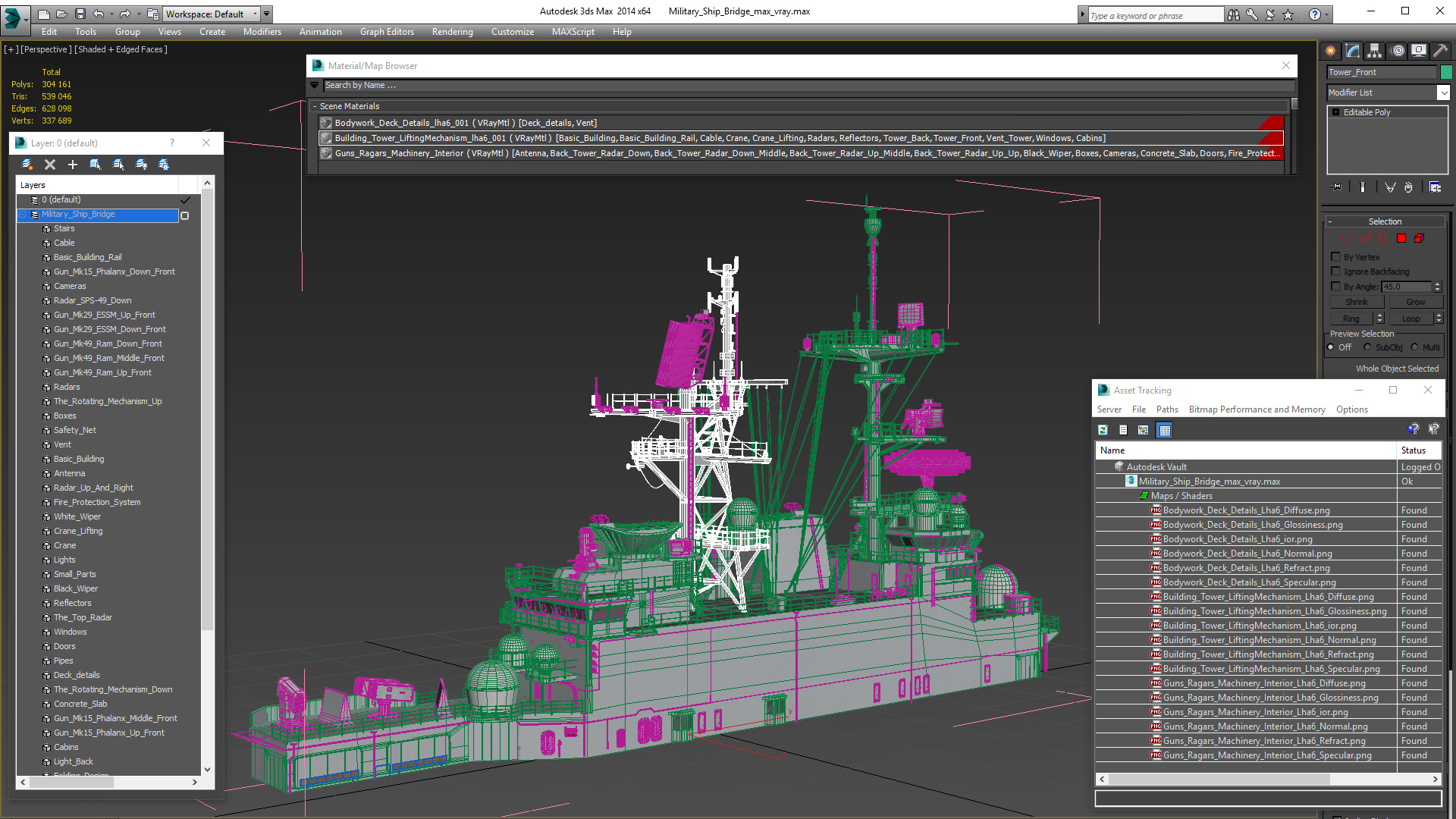Open the Display command panel
Screen dimensions: 1456x819
point(1419,51)
